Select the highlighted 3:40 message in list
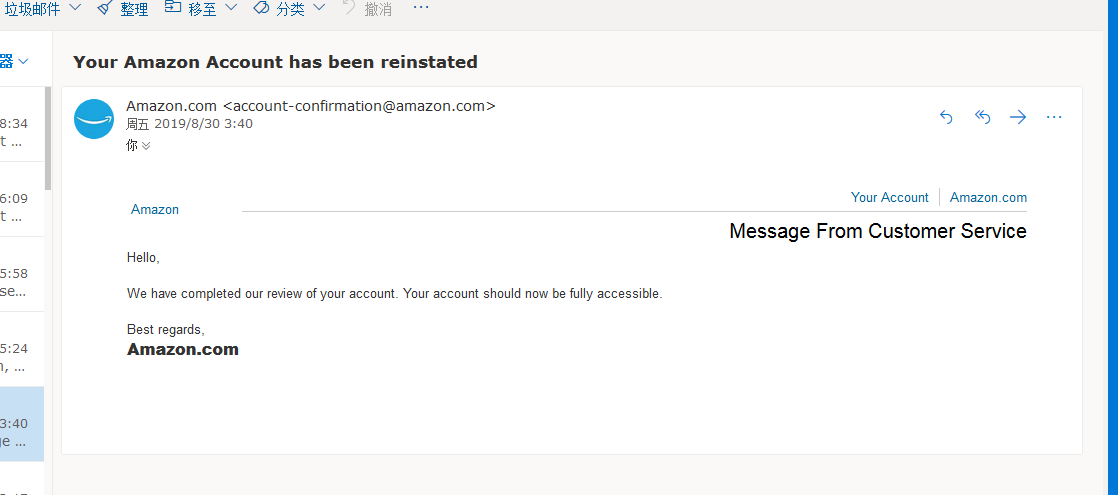Viewport: 1118px width, 495px height. pyautogui.click(x=22, y=424)
